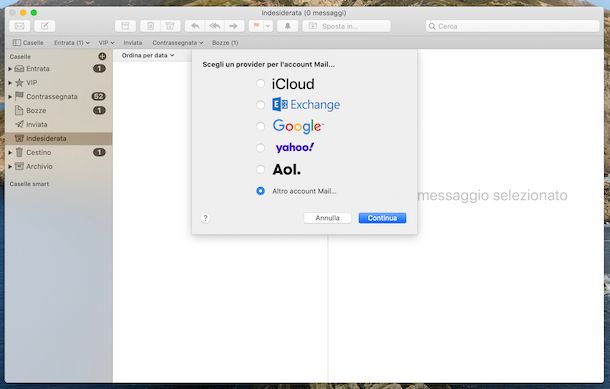Click the Archive toolbar icon

(x=125, y=26)
